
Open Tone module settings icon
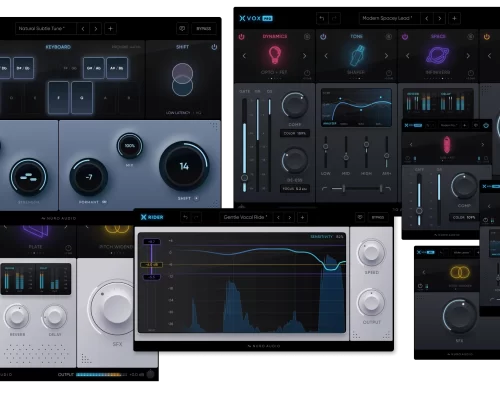(389, 37)
